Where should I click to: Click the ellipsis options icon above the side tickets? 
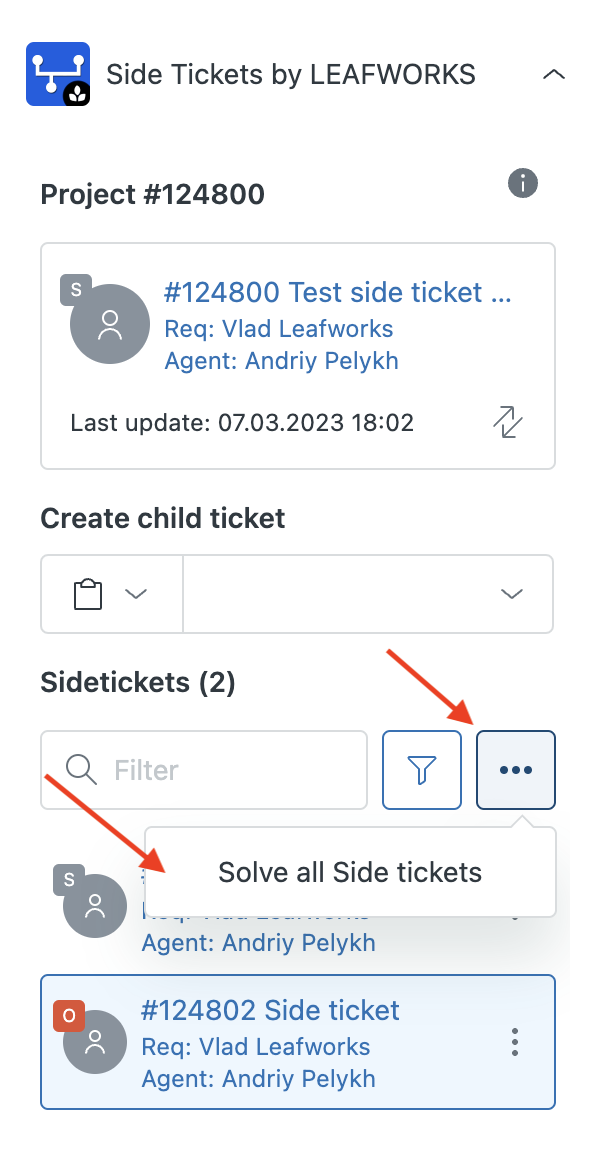pyautogui.click(x=515, y=770)
